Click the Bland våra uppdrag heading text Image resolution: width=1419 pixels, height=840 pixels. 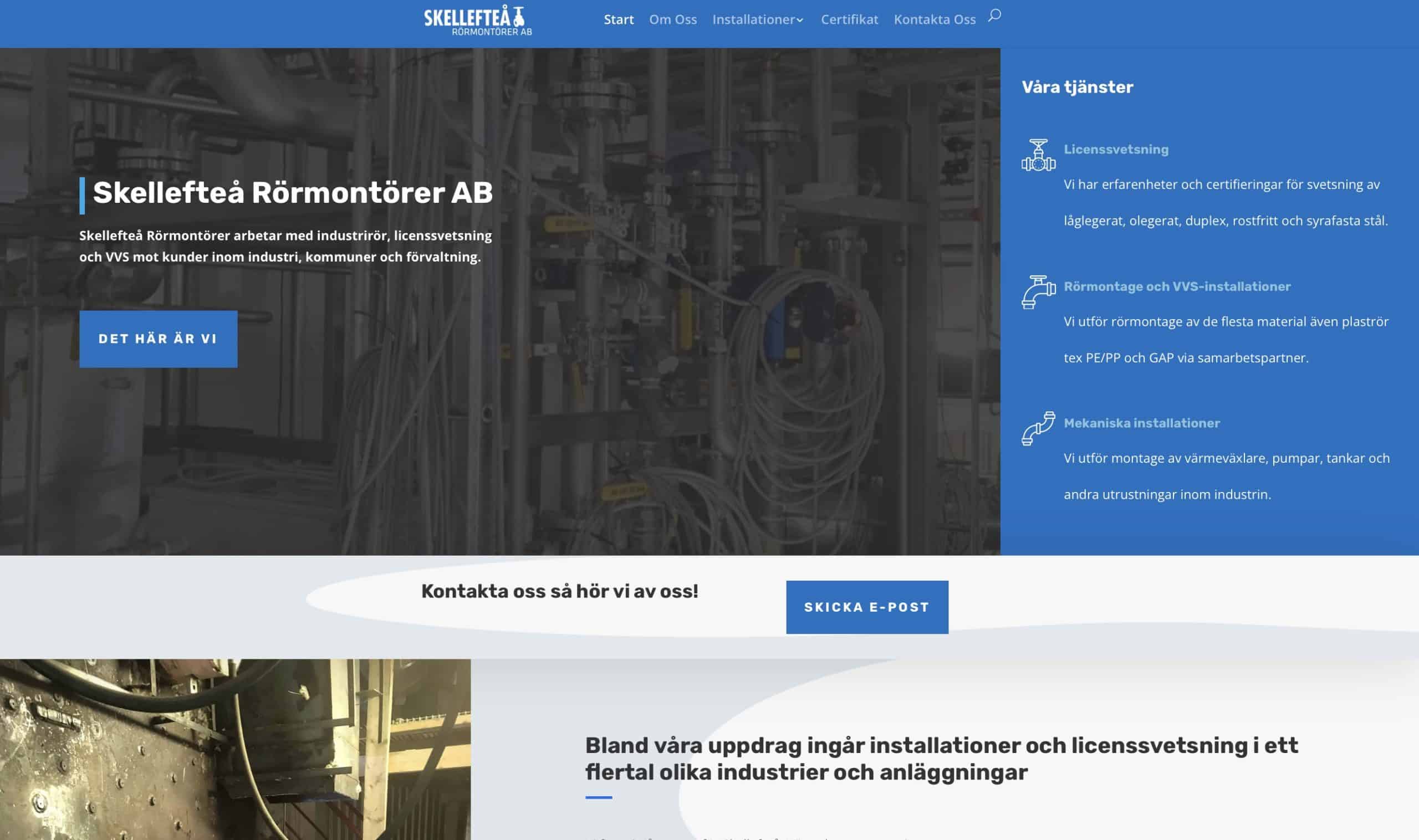pos(941,759)
